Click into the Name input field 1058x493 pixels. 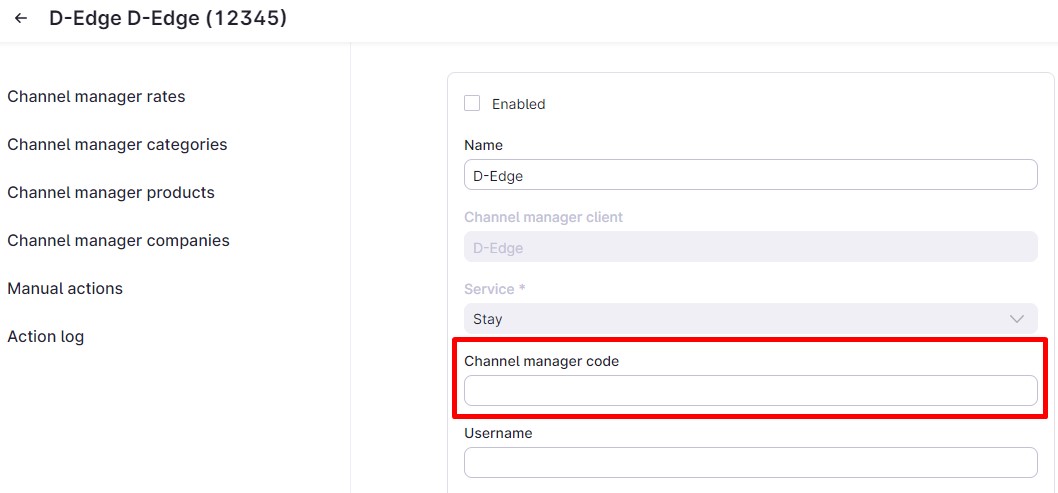750,175
